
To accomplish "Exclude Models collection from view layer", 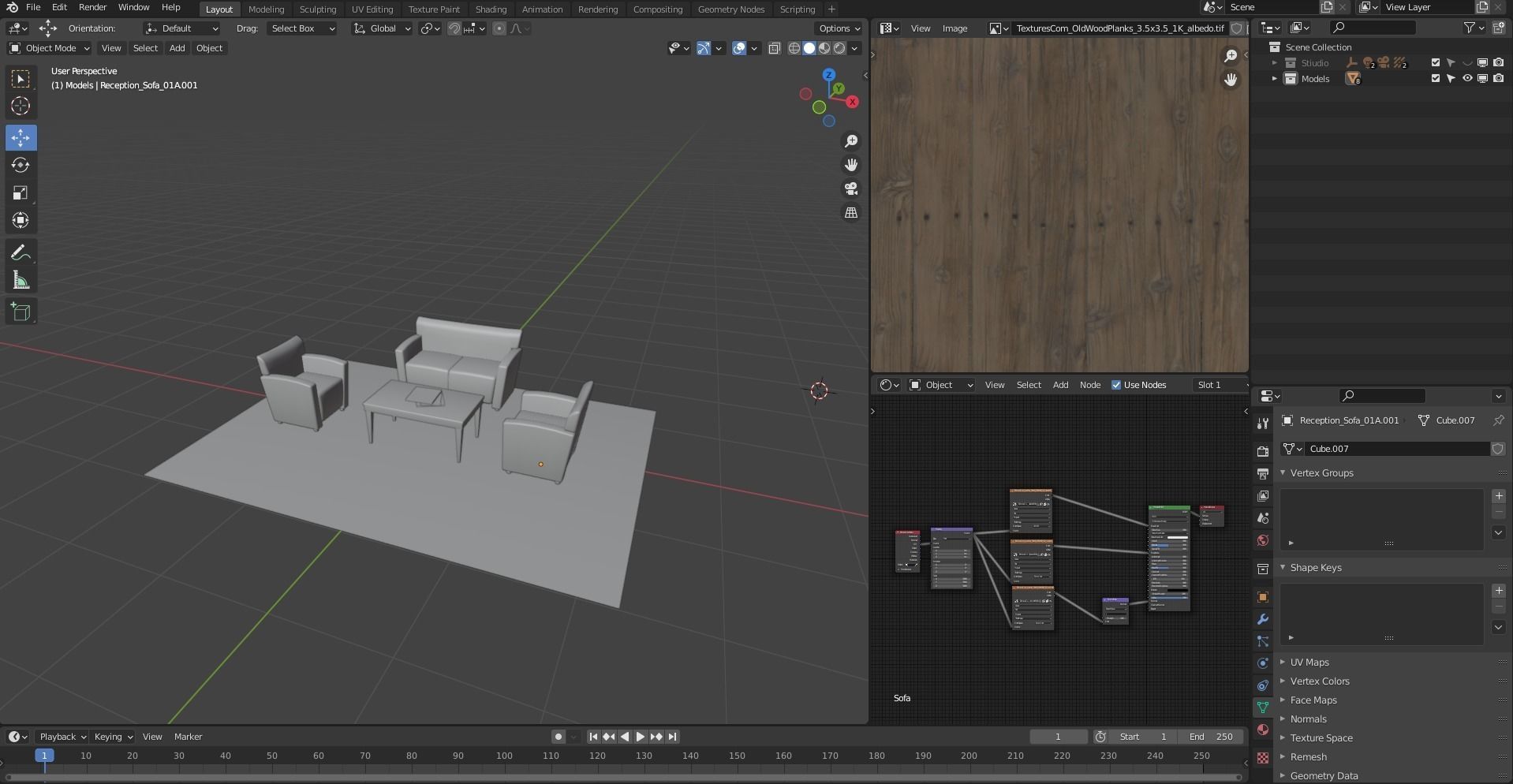I will [1436, 79].
